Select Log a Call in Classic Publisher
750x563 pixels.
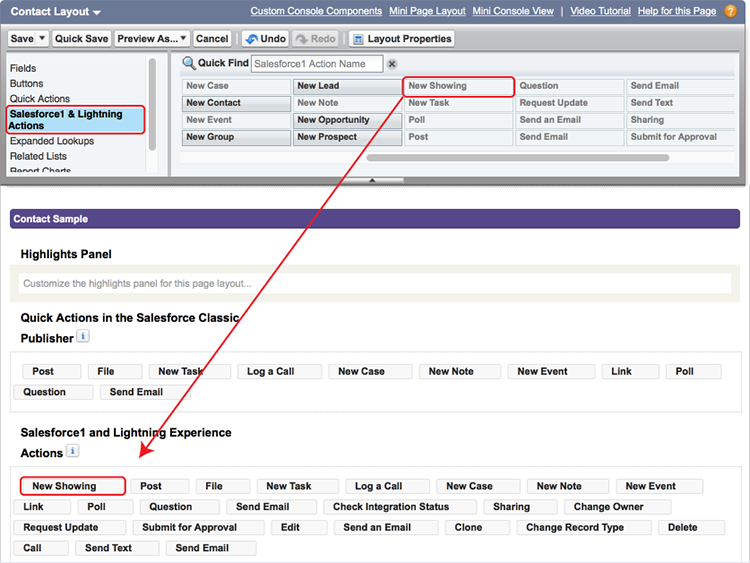tap(279, 372)
